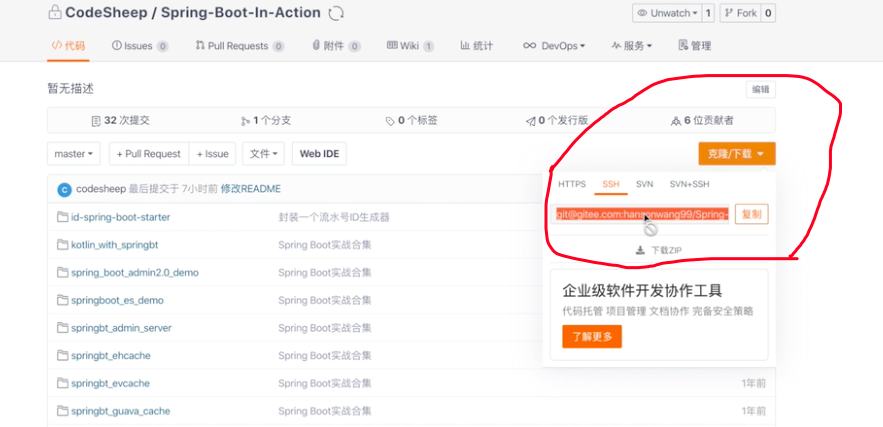Open the 统计 tab
Image resolution: width=883 pixels, height=427 pixels.
[x=476, y=46]
